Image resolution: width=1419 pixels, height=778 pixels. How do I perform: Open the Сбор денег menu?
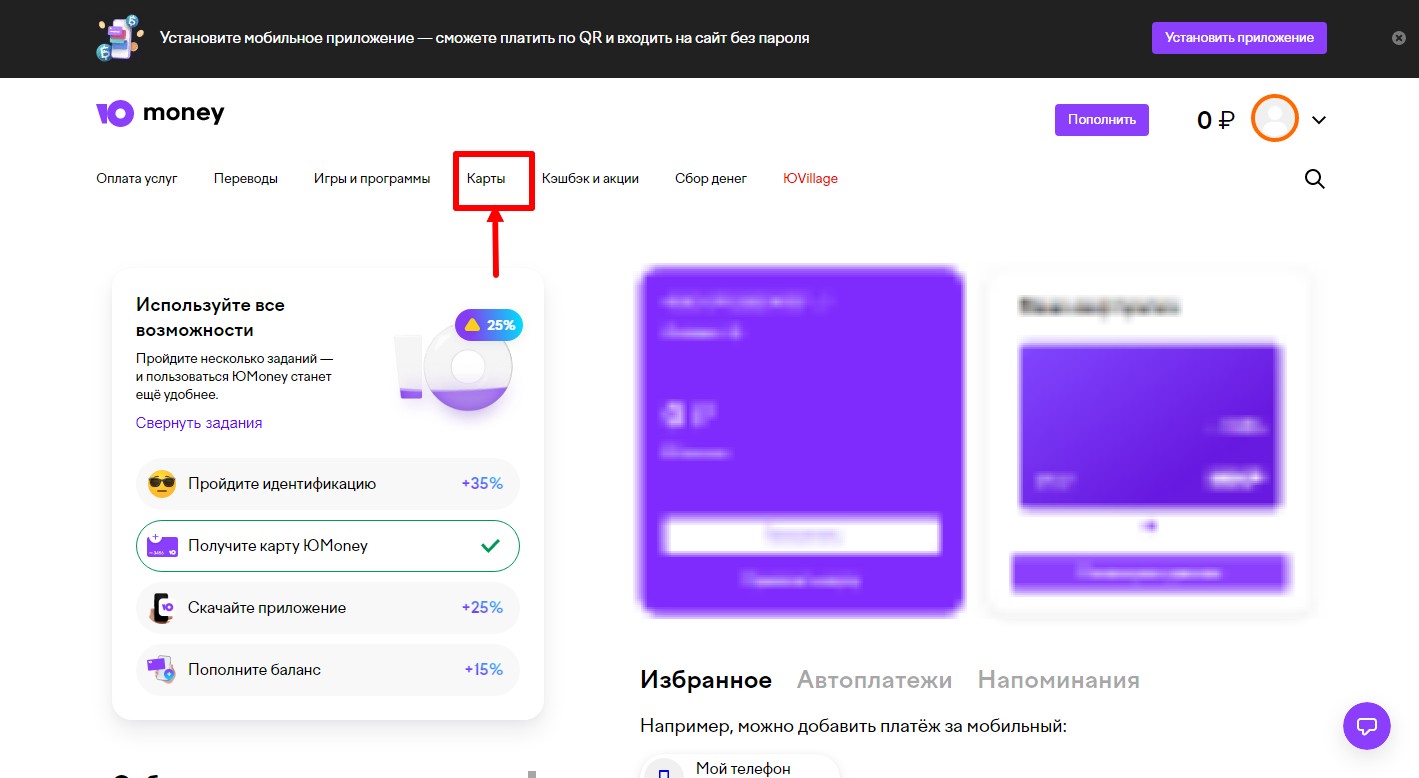click(x=711, y=179)
